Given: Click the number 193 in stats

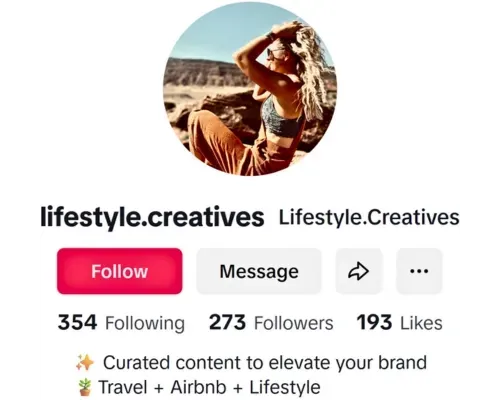Looking at the screenshot, I should coord(374,322).
